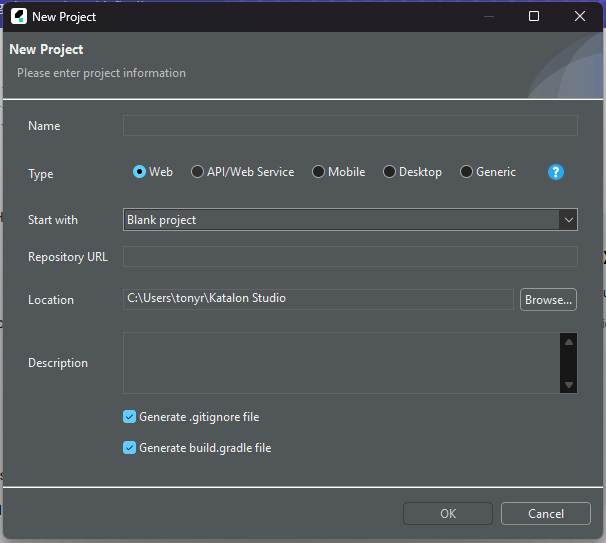Image resolution: width=606 pixels, height=543 pixels.
Task: Uncheck Generate build.gradle file option
Action: coord(130,448)
